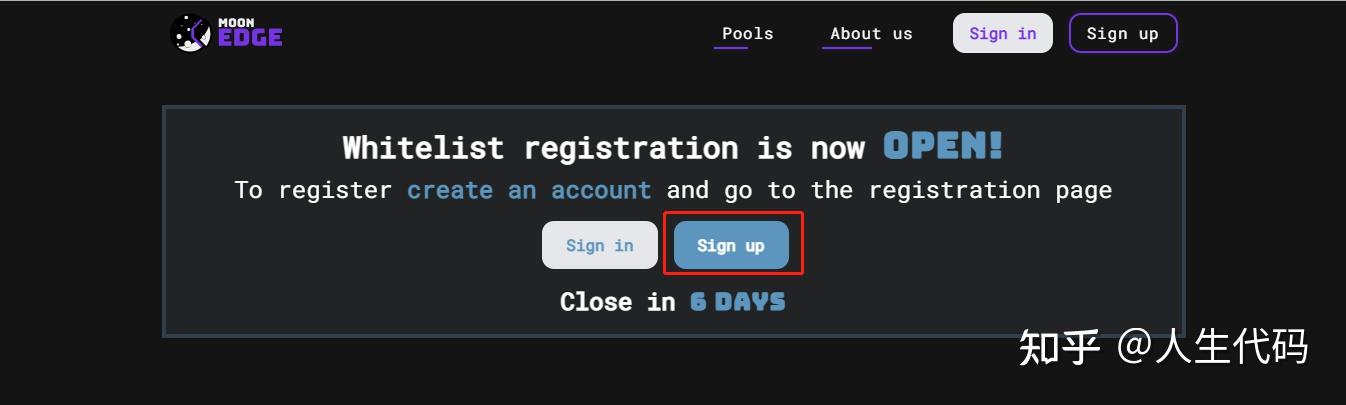Click the 'registration page' phrase in the banner
This screenshot has width=1346, height=405.
tap(990, 190)
